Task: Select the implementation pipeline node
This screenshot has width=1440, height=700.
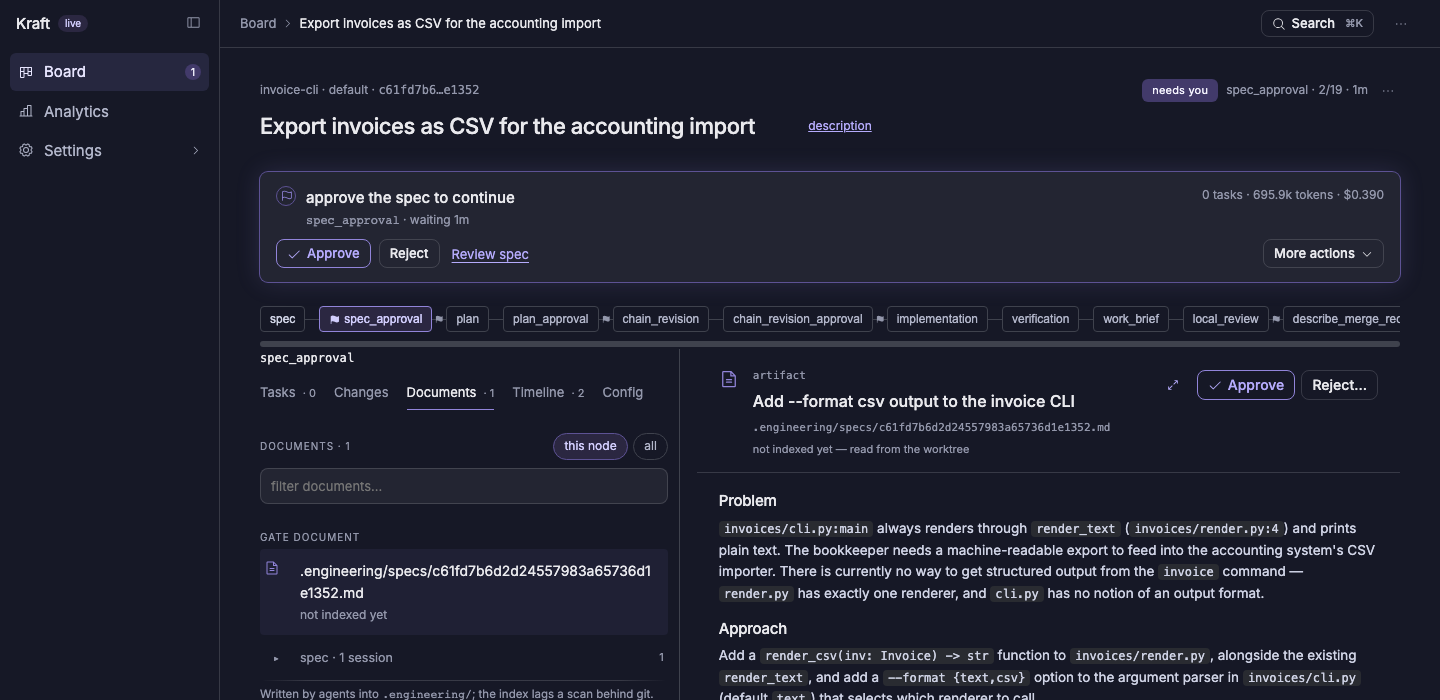Action: click(x=937, y=319)
